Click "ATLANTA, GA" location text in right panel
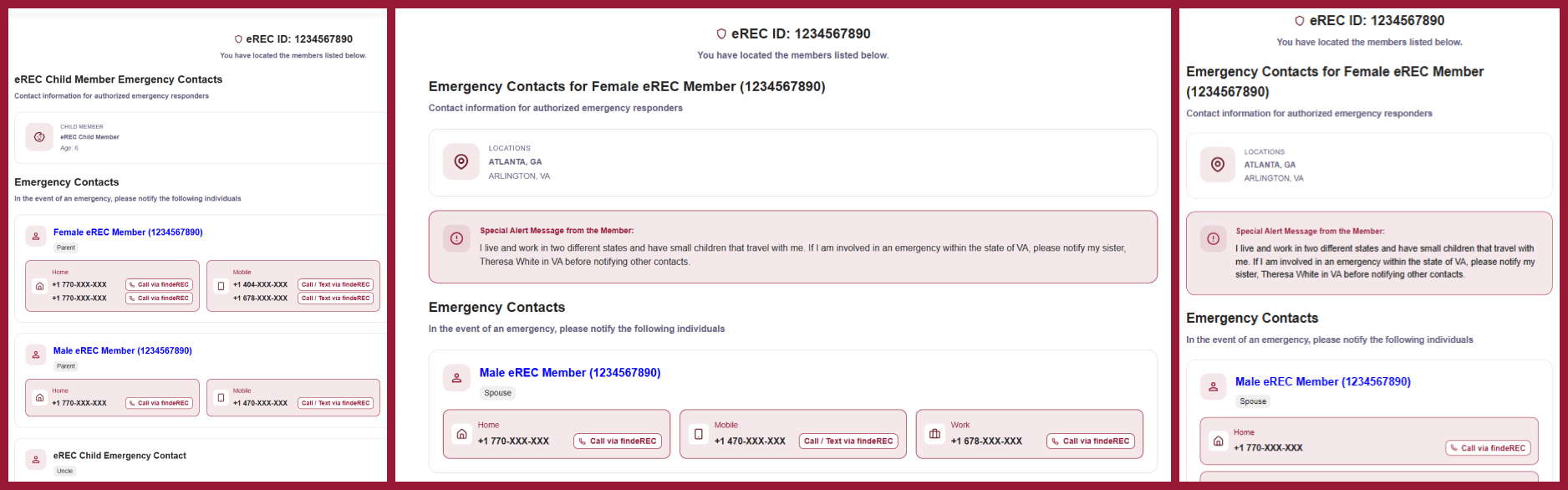Screen dimensions: 1568x490 point(1270,165)
